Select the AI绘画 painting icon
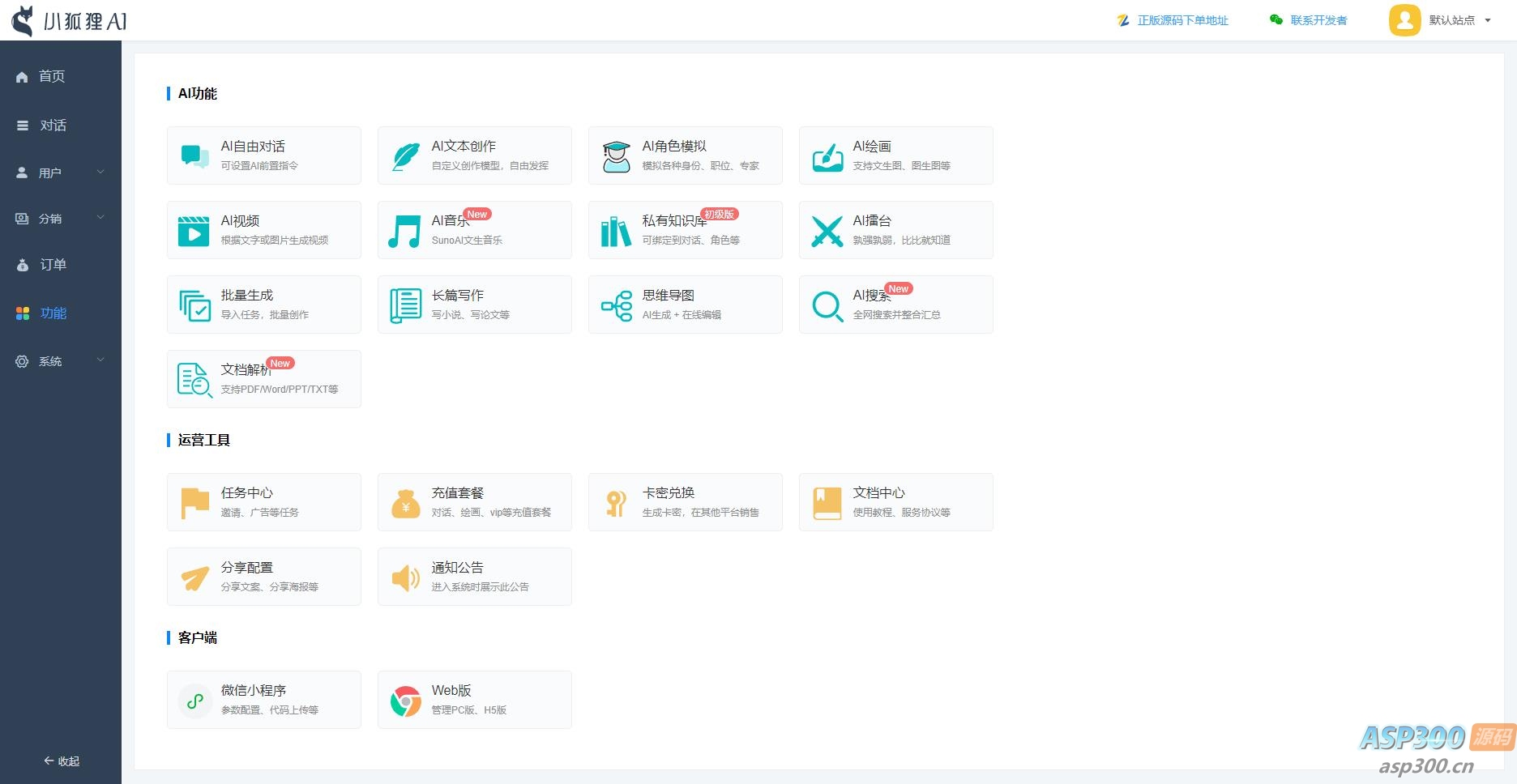Screen dimensions: 1517x784 pyautogui.click(x=826, y=156)
